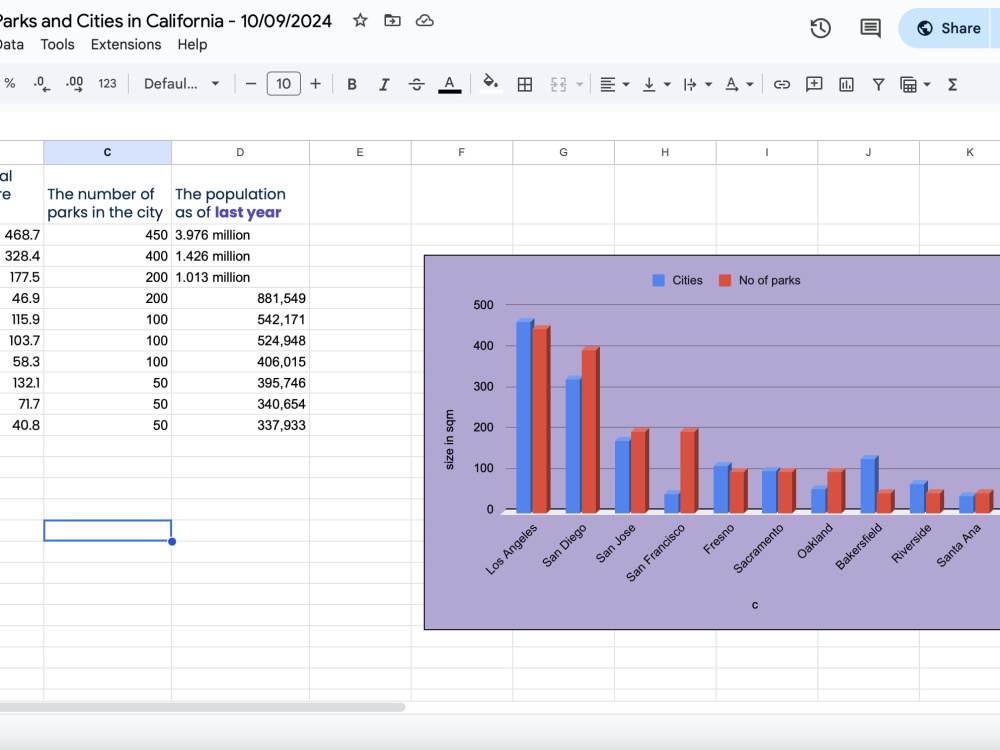The width and height of the screenshot is (1000, 750).
Task: Toggle italic formatting
Action: [x=384, y=84]
